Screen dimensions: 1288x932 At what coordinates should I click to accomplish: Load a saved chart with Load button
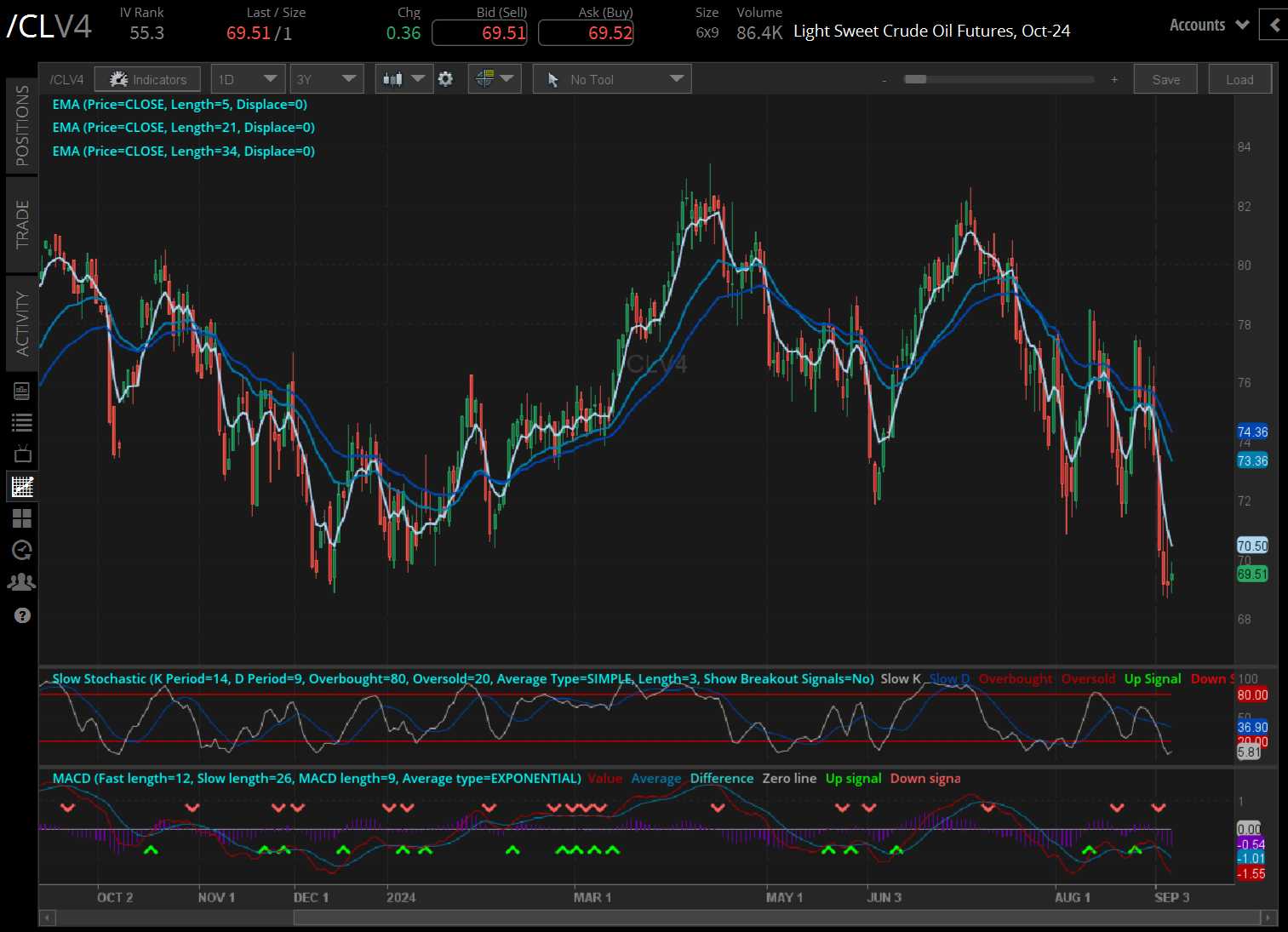click(1239, 78)
